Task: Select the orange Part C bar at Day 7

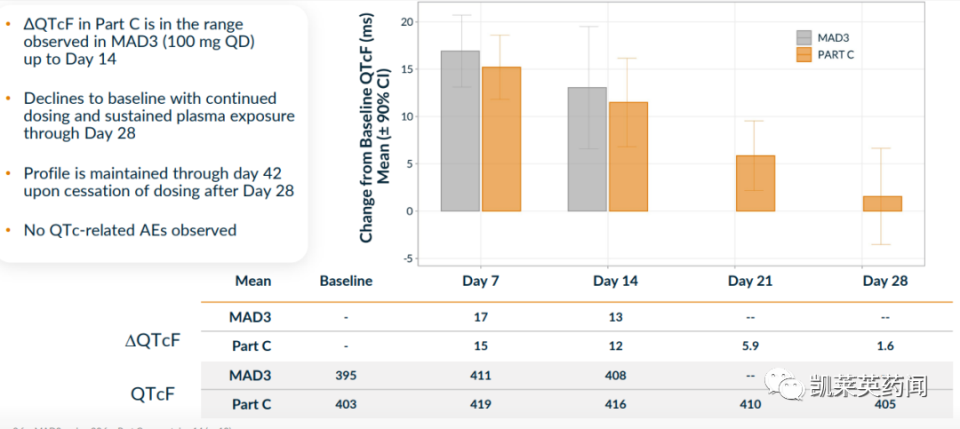Action: (x=501, y=139)
